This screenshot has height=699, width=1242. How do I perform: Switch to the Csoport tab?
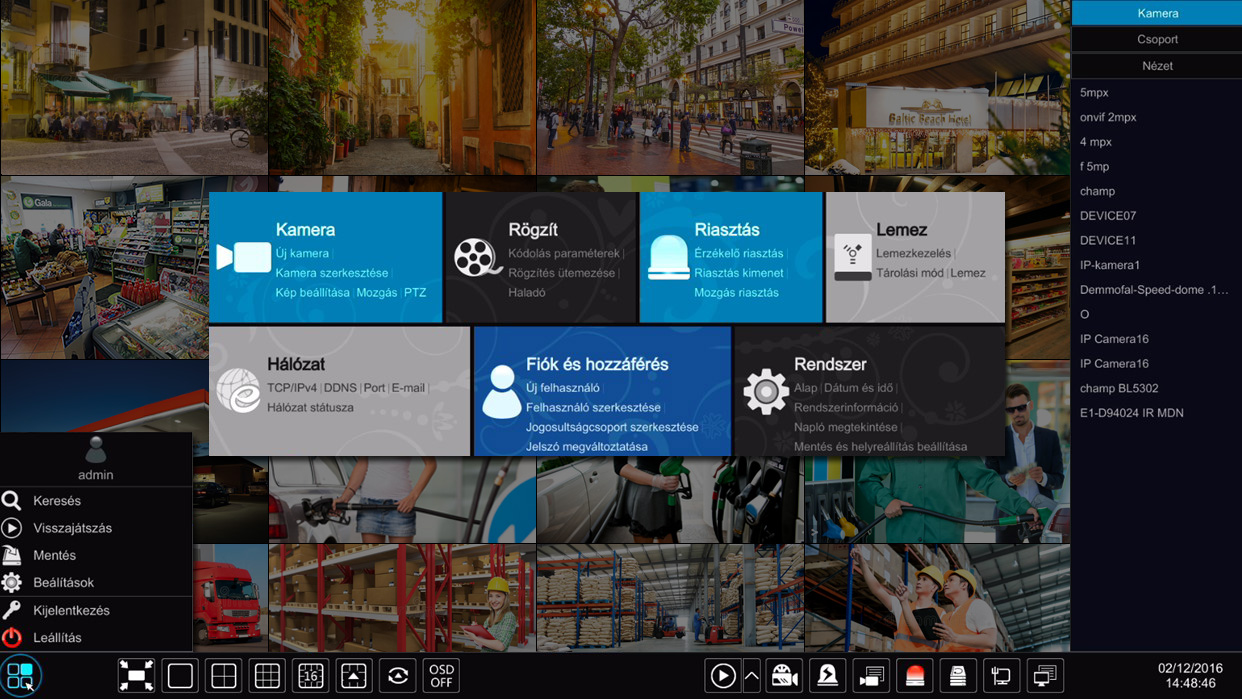click(1157, 39)
